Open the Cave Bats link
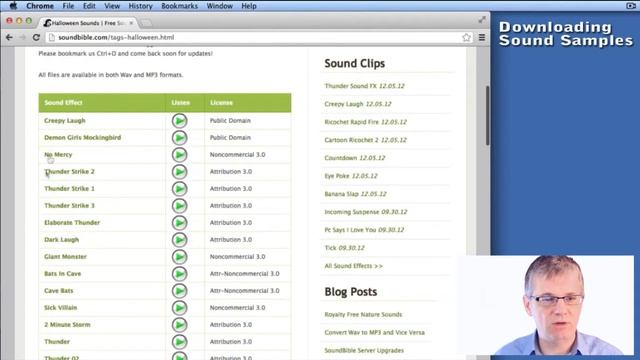The image size is (640, 360). tap(59, 291)
